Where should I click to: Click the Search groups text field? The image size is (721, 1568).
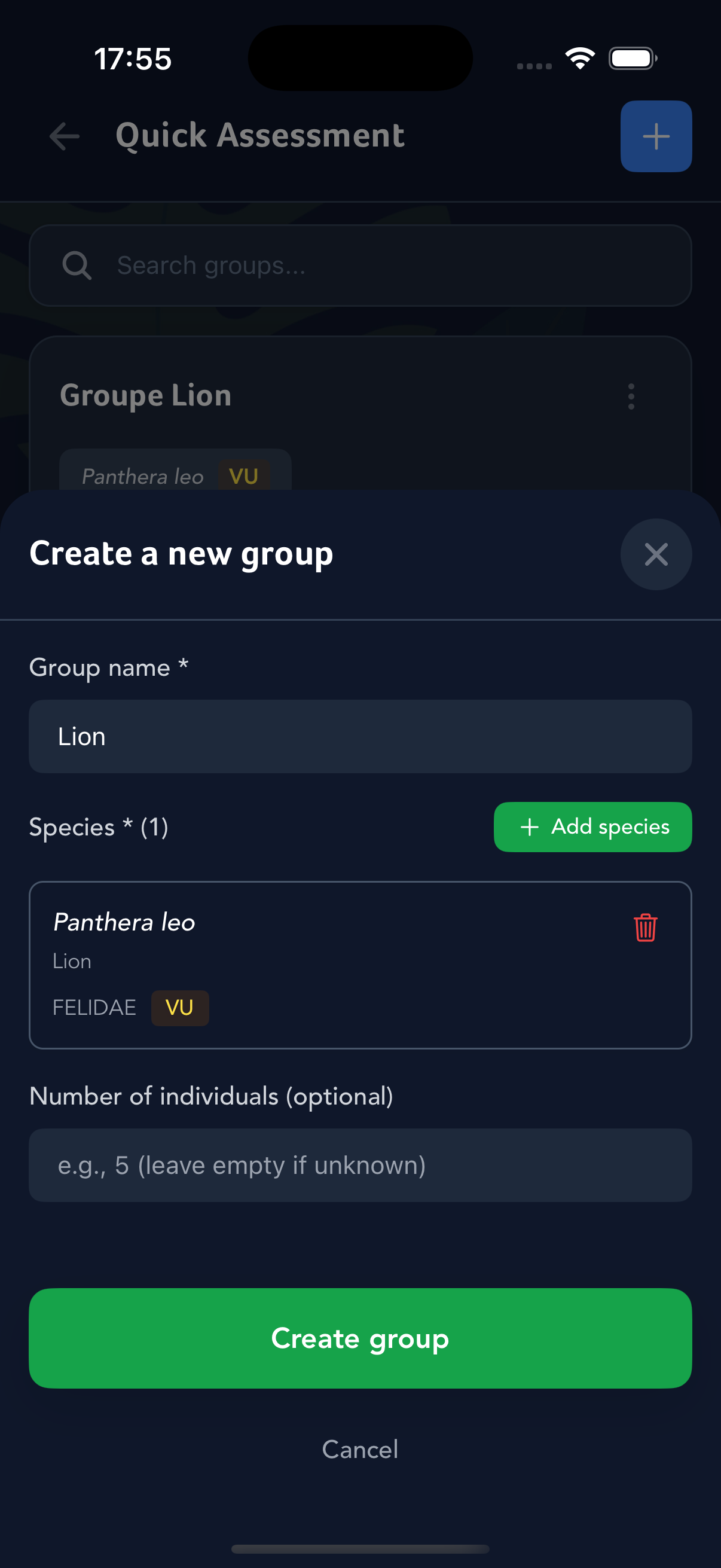pyautogui.click(x=389, y=266)
